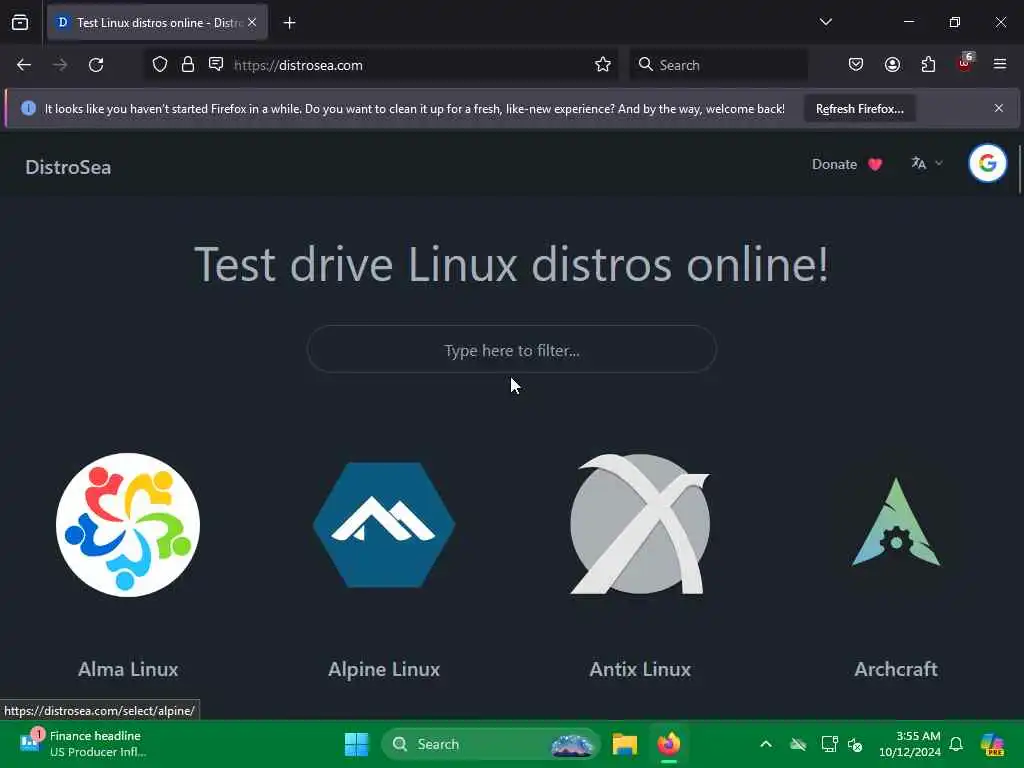Select the Alpine Linux logo
1024x768 pixels.
(x=384, y=525)
